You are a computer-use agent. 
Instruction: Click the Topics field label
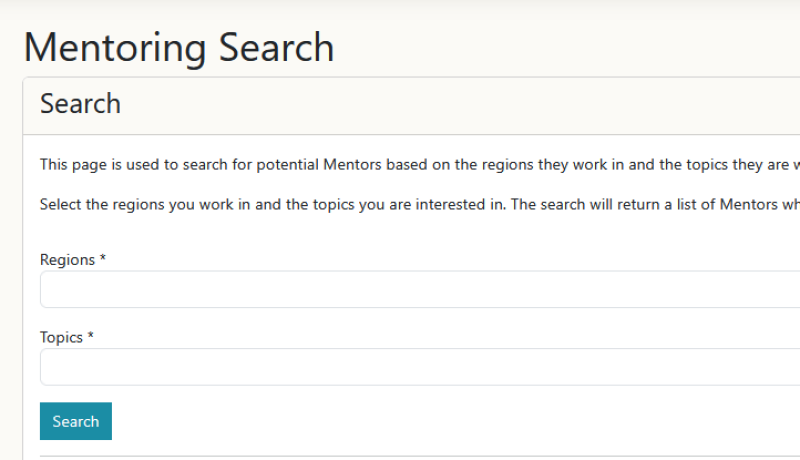click(61, 338)
